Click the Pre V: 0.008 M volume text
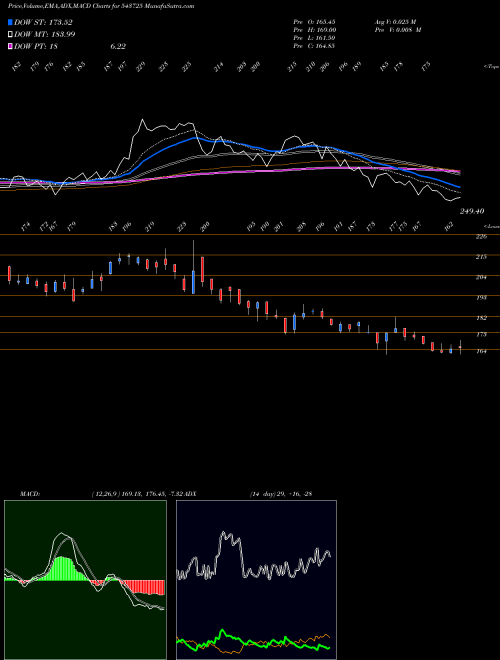This screenshot has height=660, width=500. [398, 30]
